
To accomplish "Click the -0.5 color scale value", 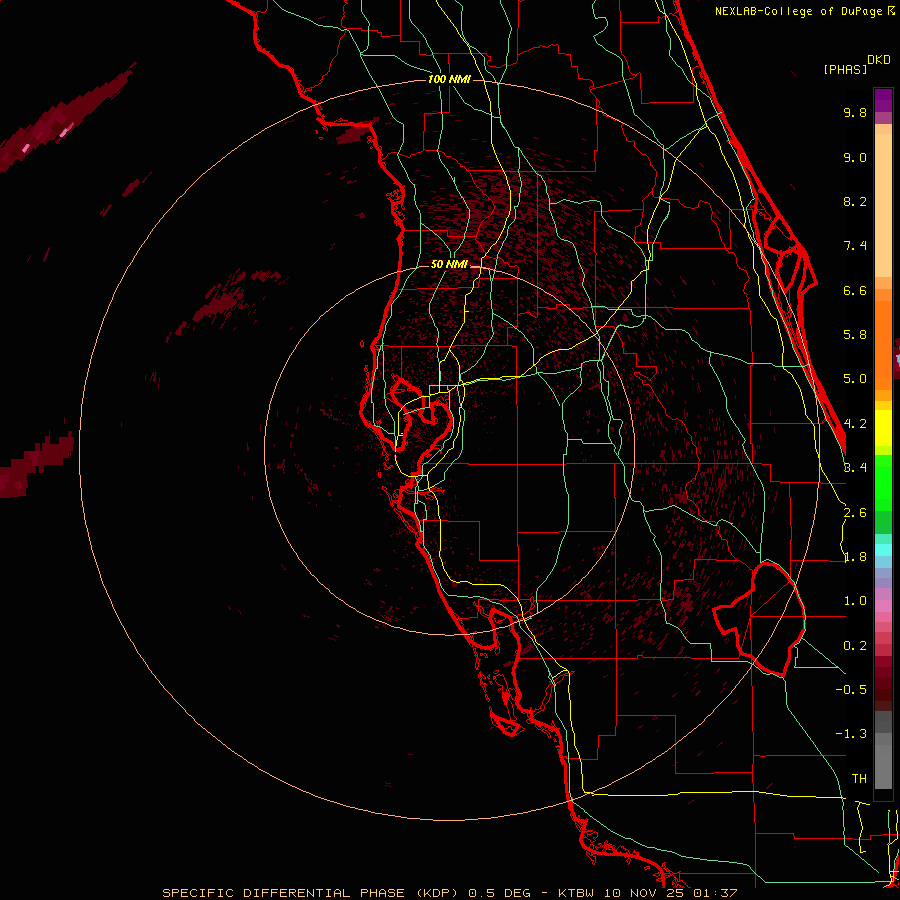I will pyautogui.click(x=851, y=689).
